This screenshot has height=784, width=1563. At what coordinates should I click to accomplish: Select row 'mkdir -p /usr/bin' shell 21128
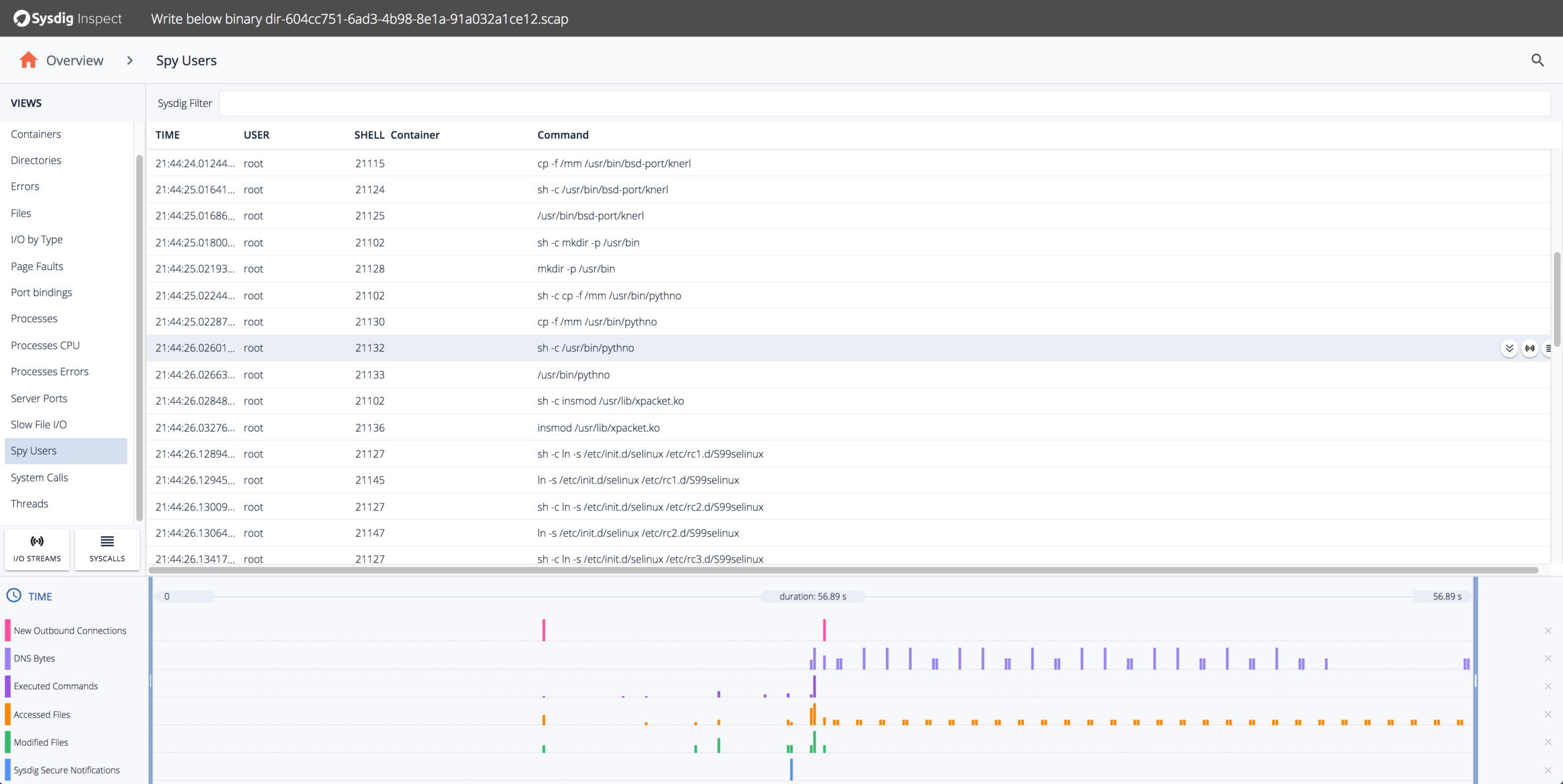tap(848, 269)
